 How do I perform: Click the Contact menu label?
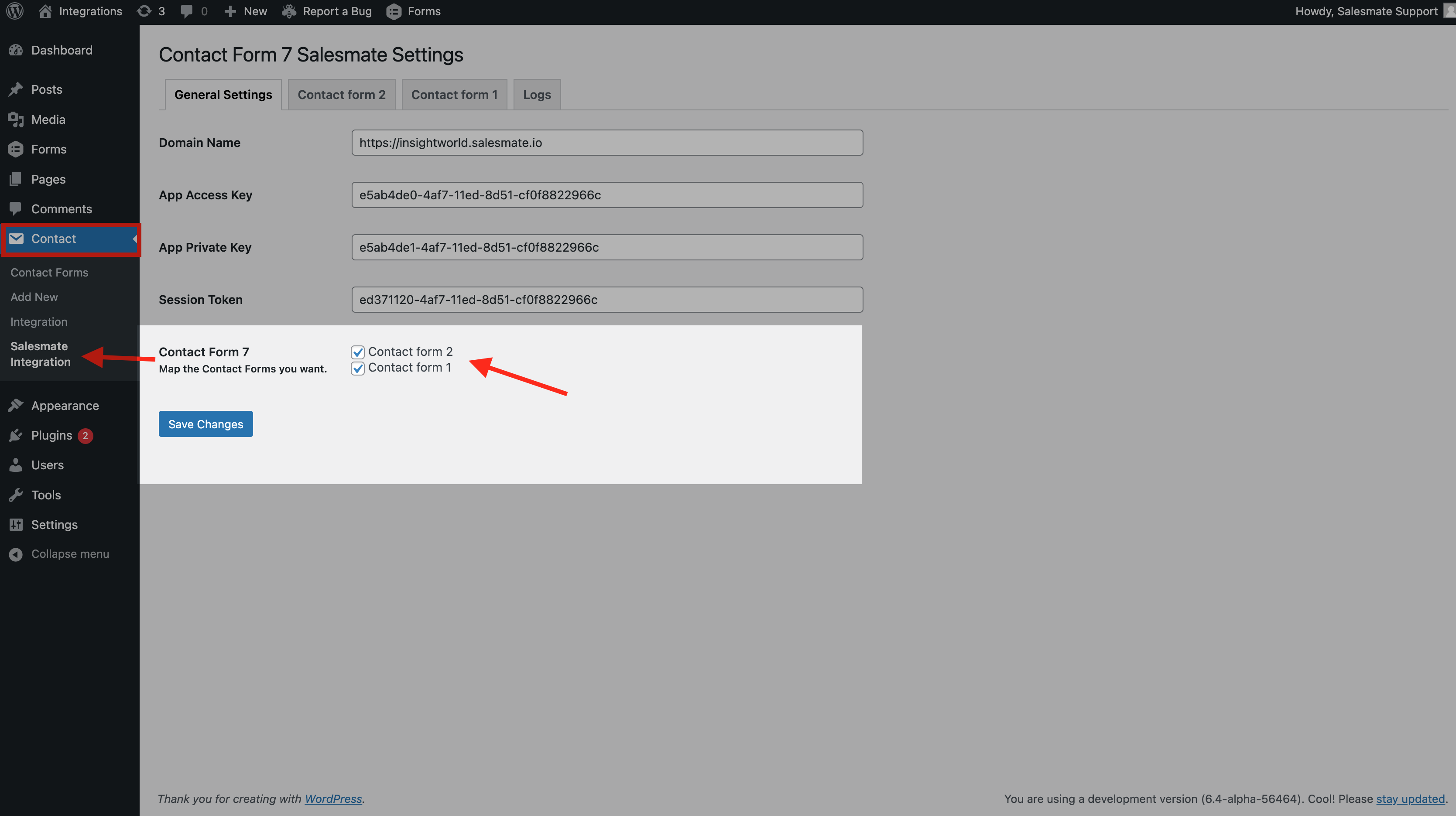click(x=53, y=239)
